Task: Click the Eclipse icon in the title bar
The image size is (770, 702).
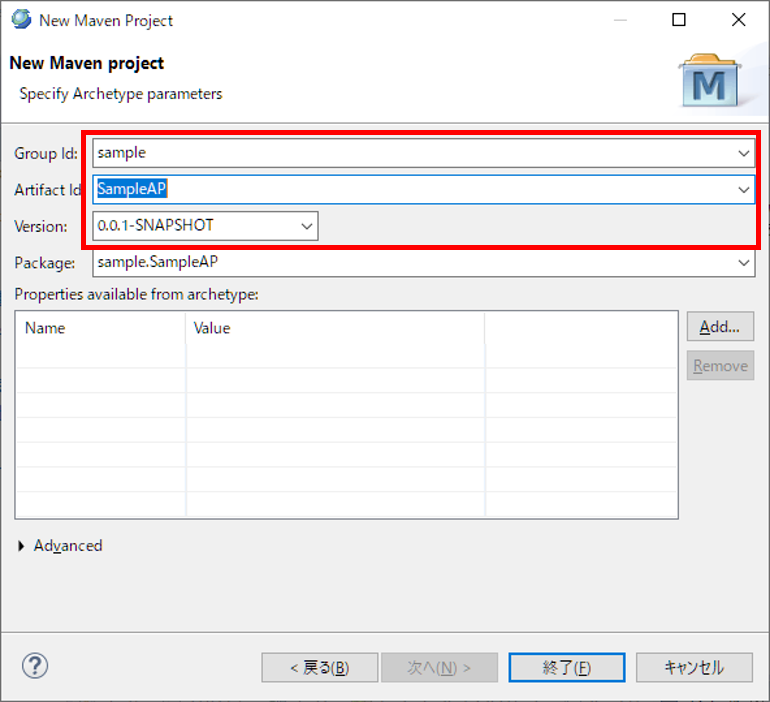Action: 20,20
